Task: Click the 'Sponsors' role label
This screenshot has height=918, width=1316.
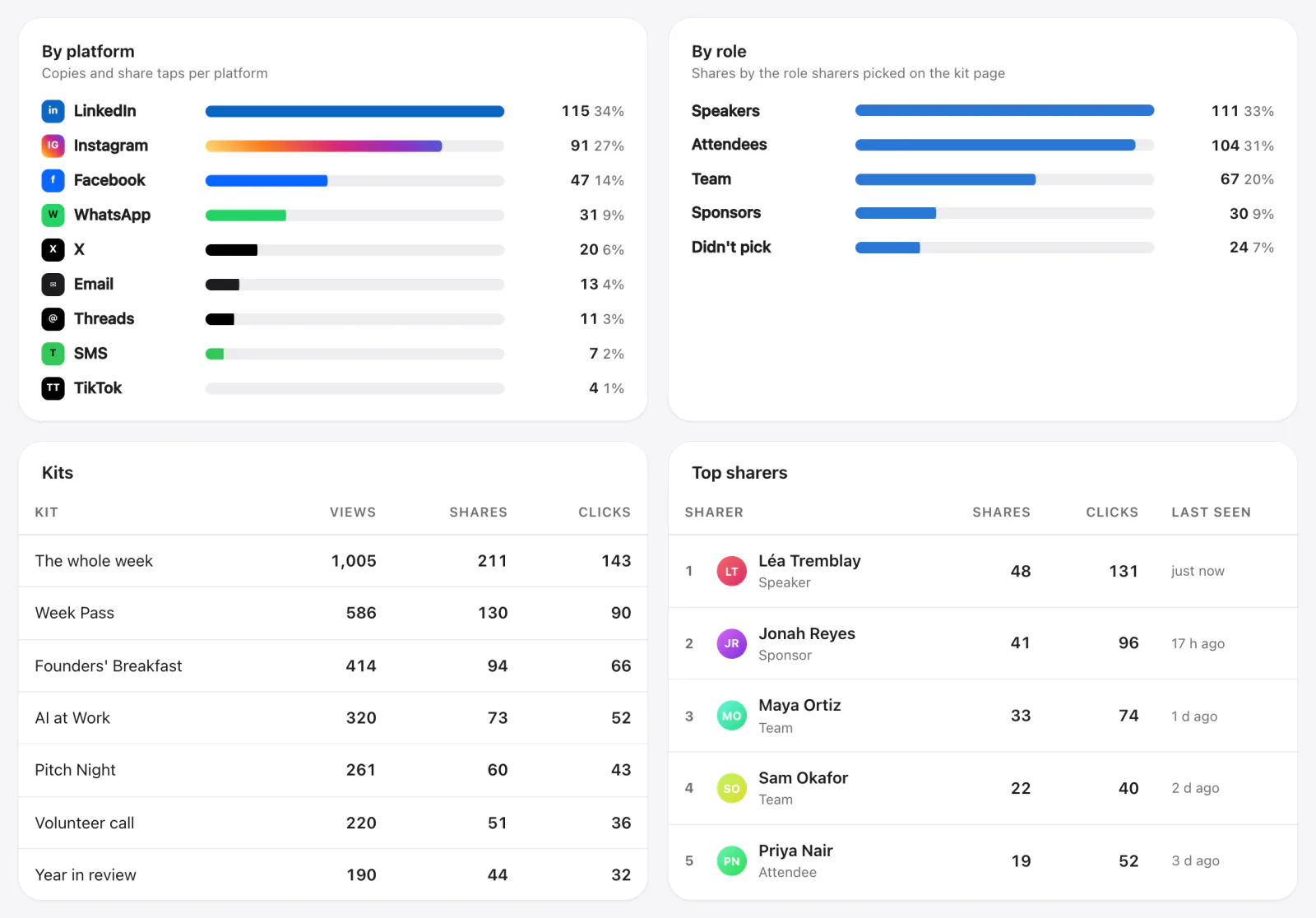Action: pyautogui.click(x=726, y=212)
